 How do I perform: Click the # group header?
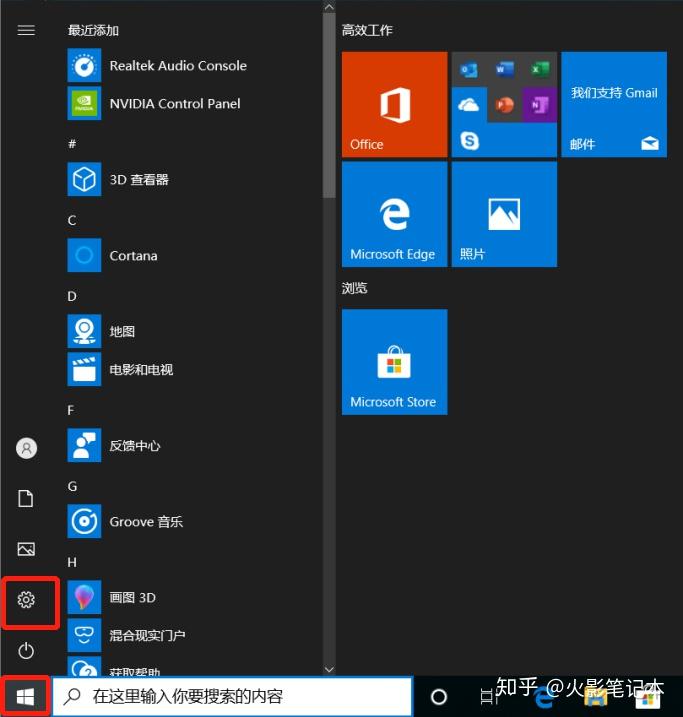tap(72, 144)
